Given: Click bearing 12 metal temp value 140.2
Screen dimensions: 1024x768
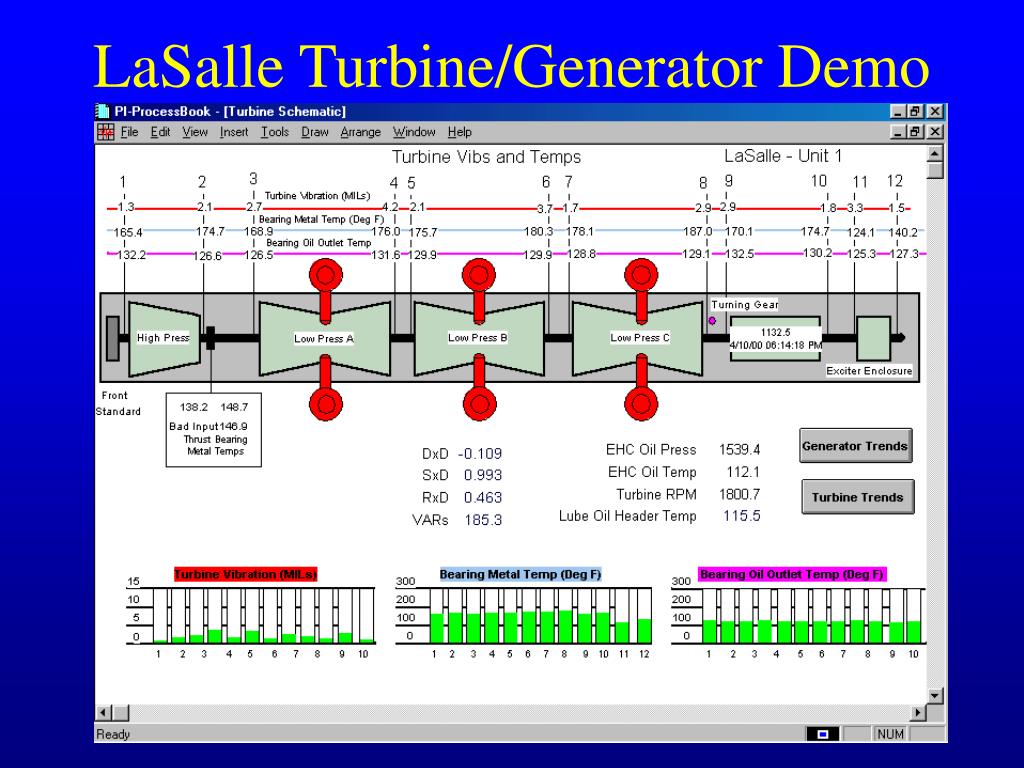Looking at the screenshot, I should [903, 232].
